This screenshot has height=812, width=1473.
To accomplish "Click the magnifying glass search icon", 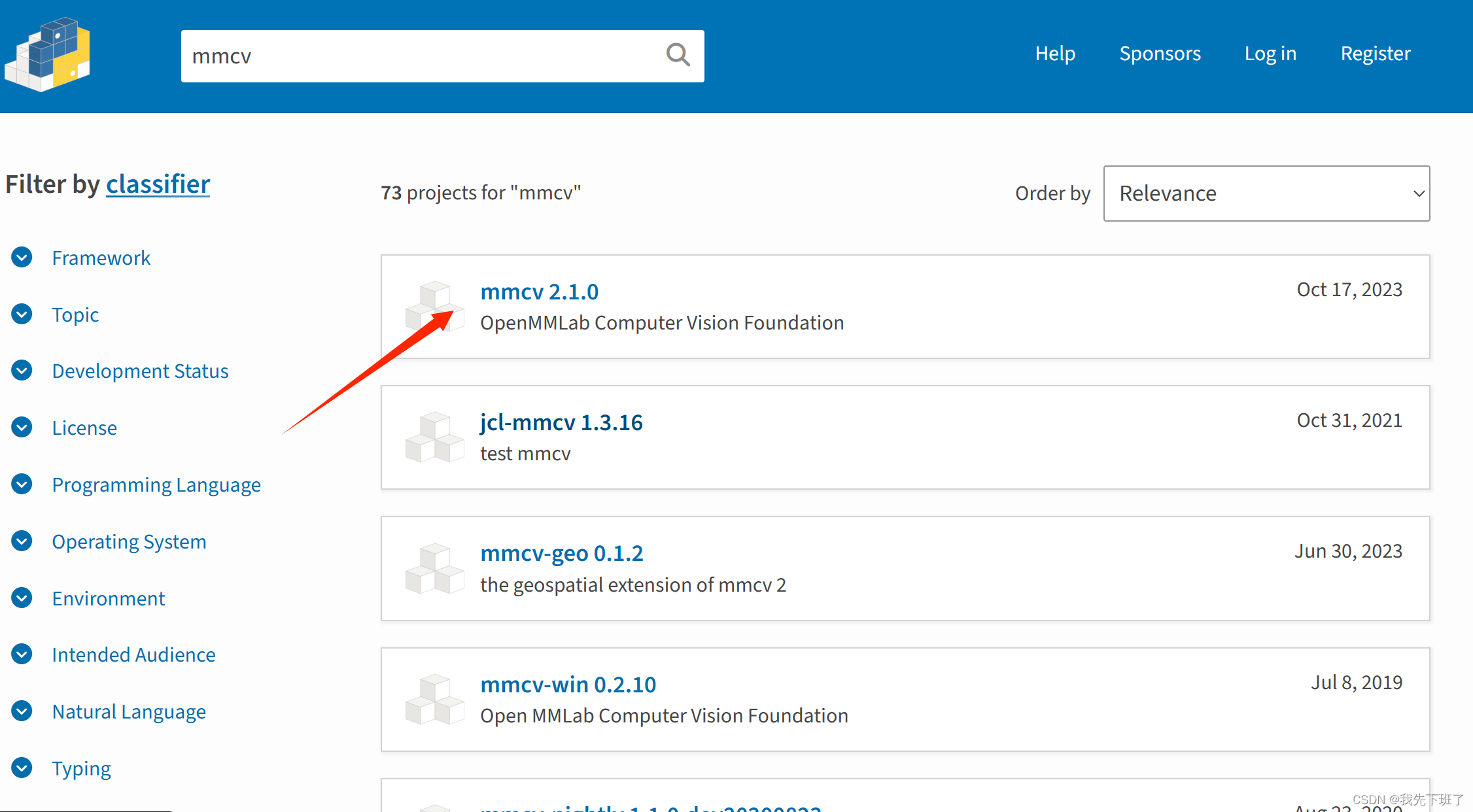I will (678, 55).
